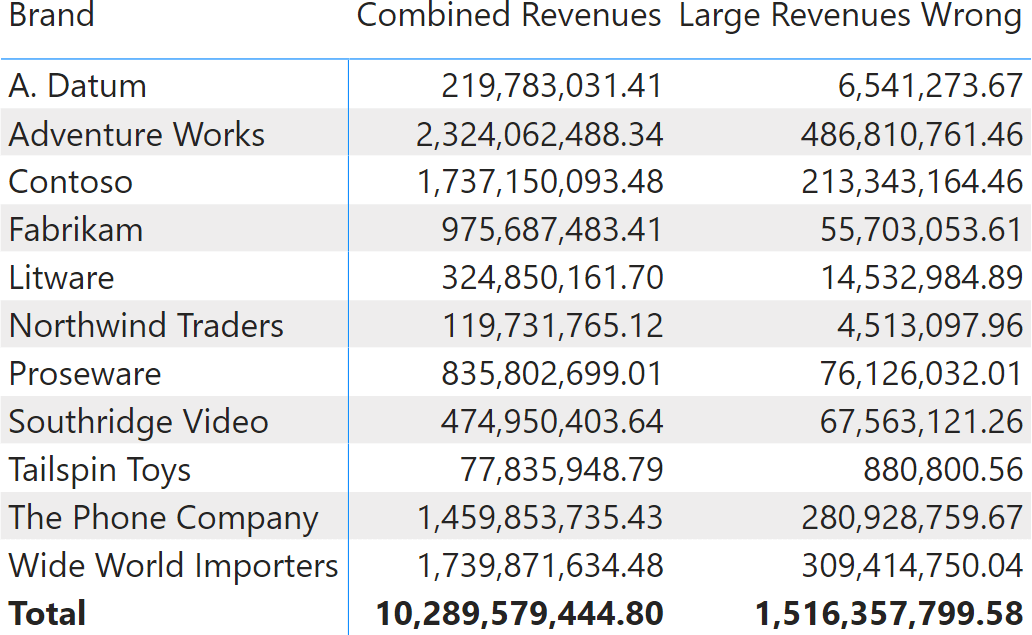Click the Large Revenues Wrong column header
Viewport: 1032px width, 635px height.
[x=850, y=16]
